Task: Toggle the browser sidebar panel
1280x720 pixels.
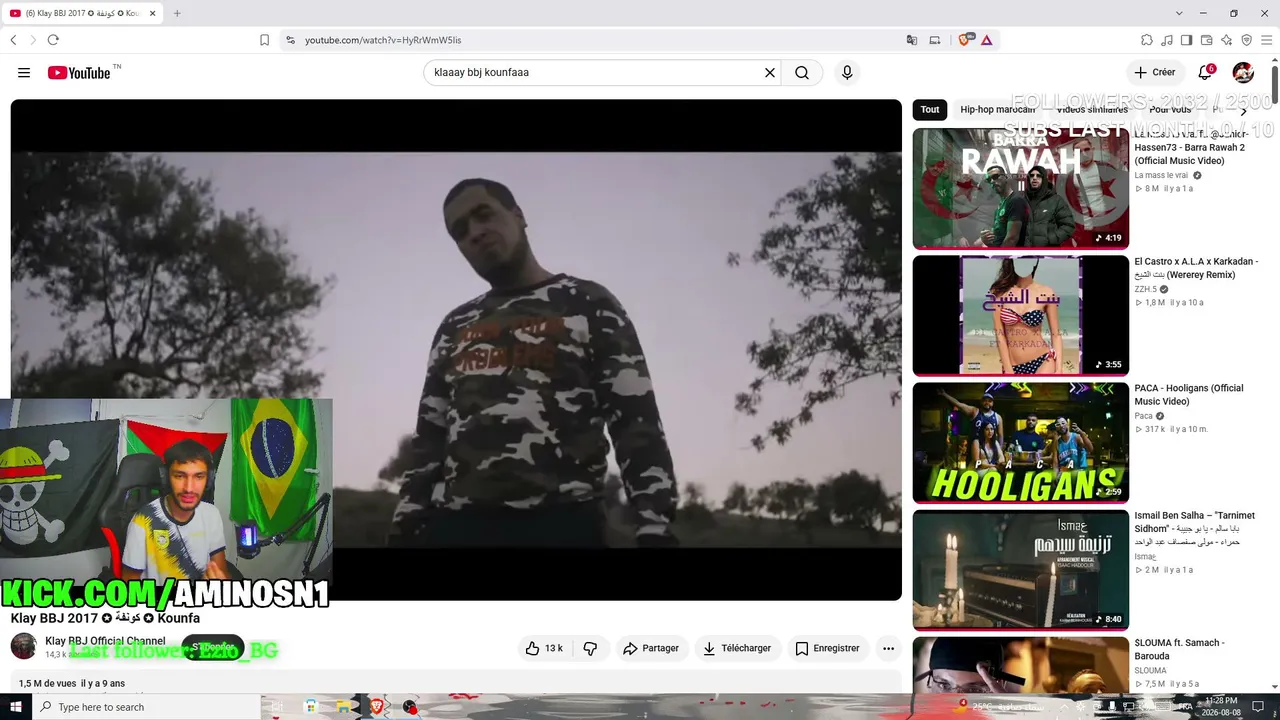Action: pos(1187,40)
